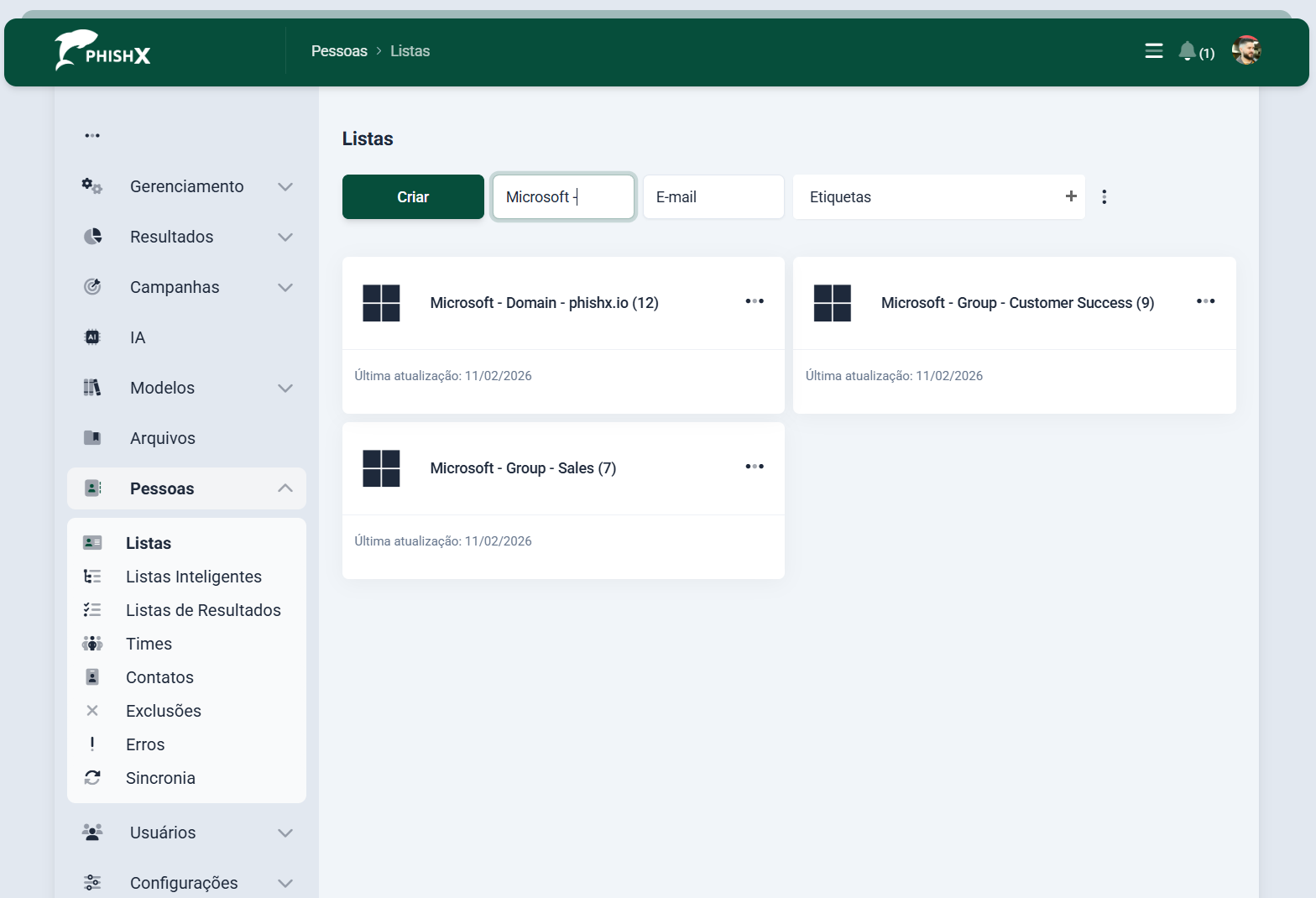The image size is (1316, 898).
Task: Click Listas breadcrumb link
Action: coord(410,51)
